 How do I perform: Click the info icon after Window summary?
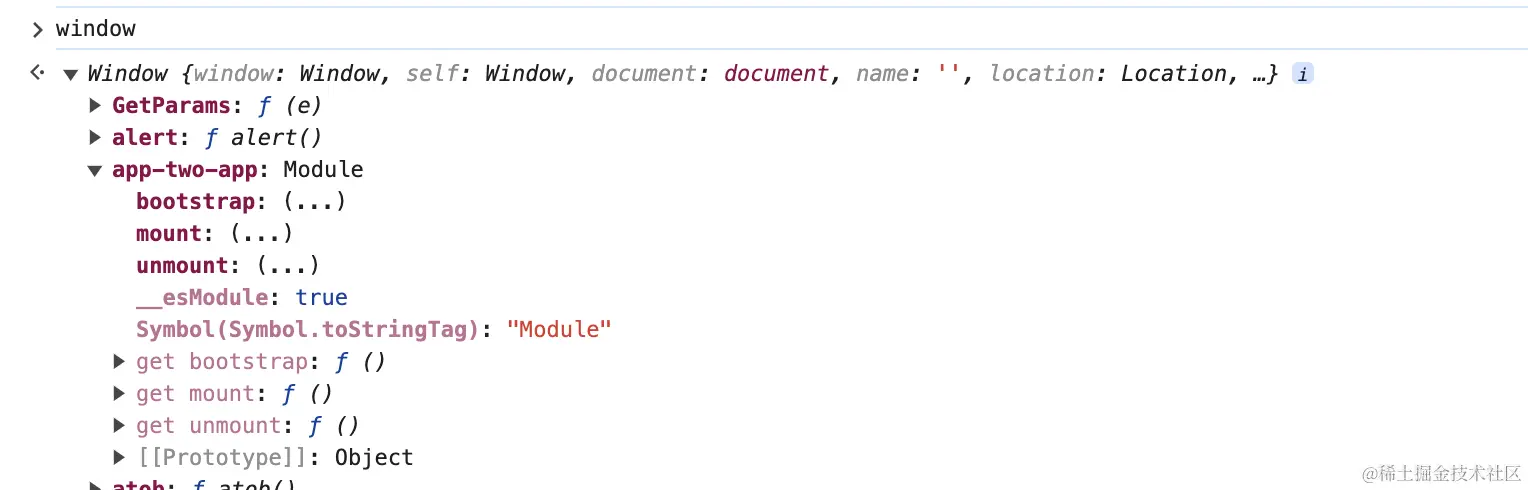tap(1302, 74)
